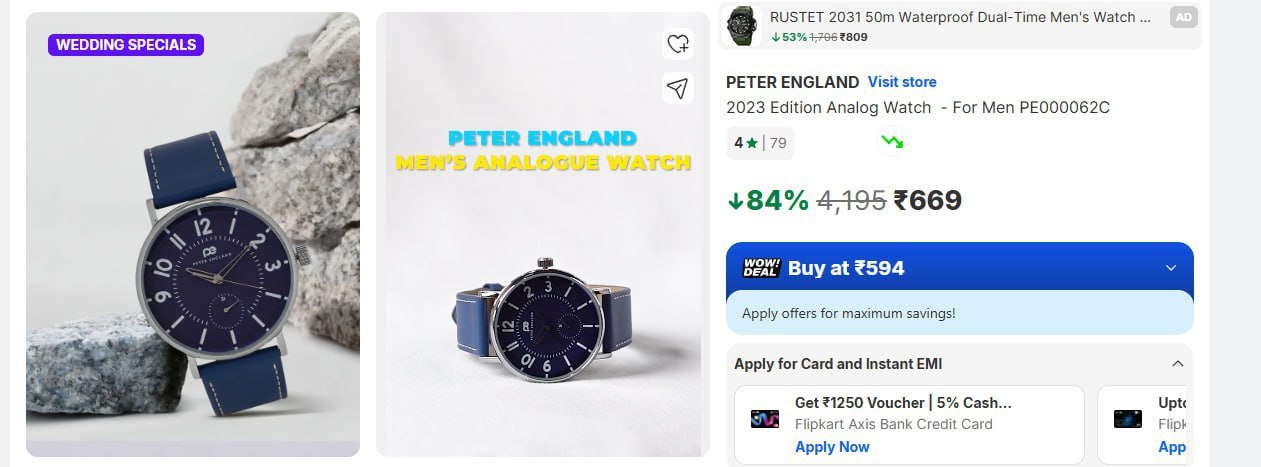Click the share arrow icon
The height and width of the screenshot is (467, 1261).
[x=678, y=89]
